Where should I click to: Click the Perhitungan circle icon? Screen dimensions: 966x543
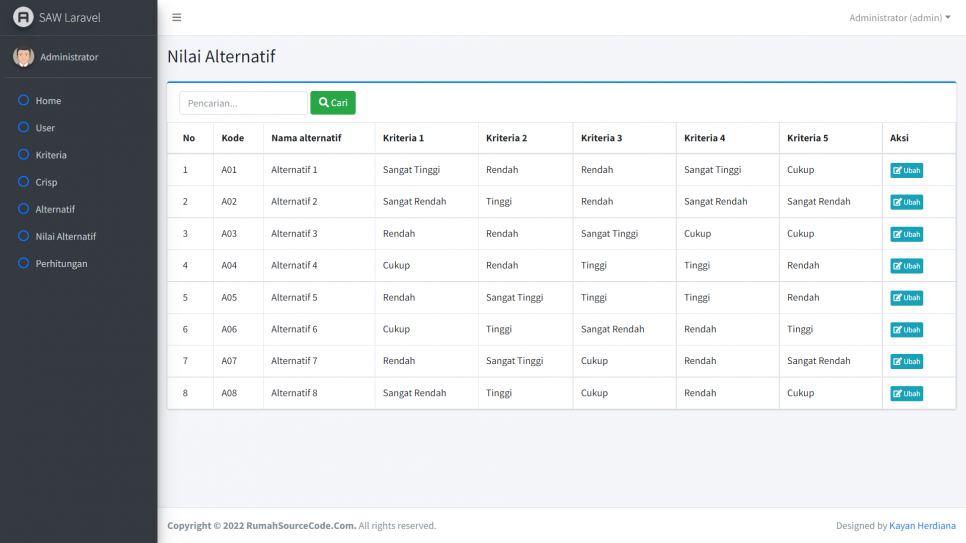coord(23,263)
